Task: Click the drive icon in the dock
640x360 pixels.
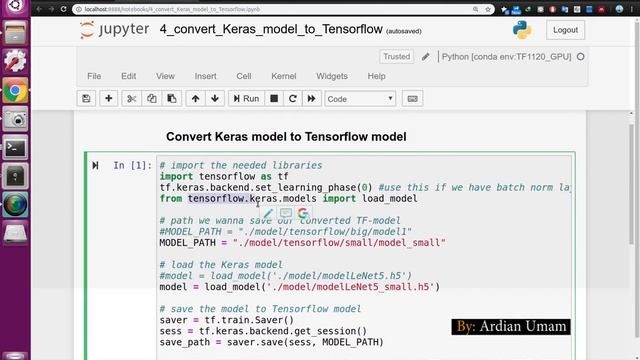Action: coord(15,233)
